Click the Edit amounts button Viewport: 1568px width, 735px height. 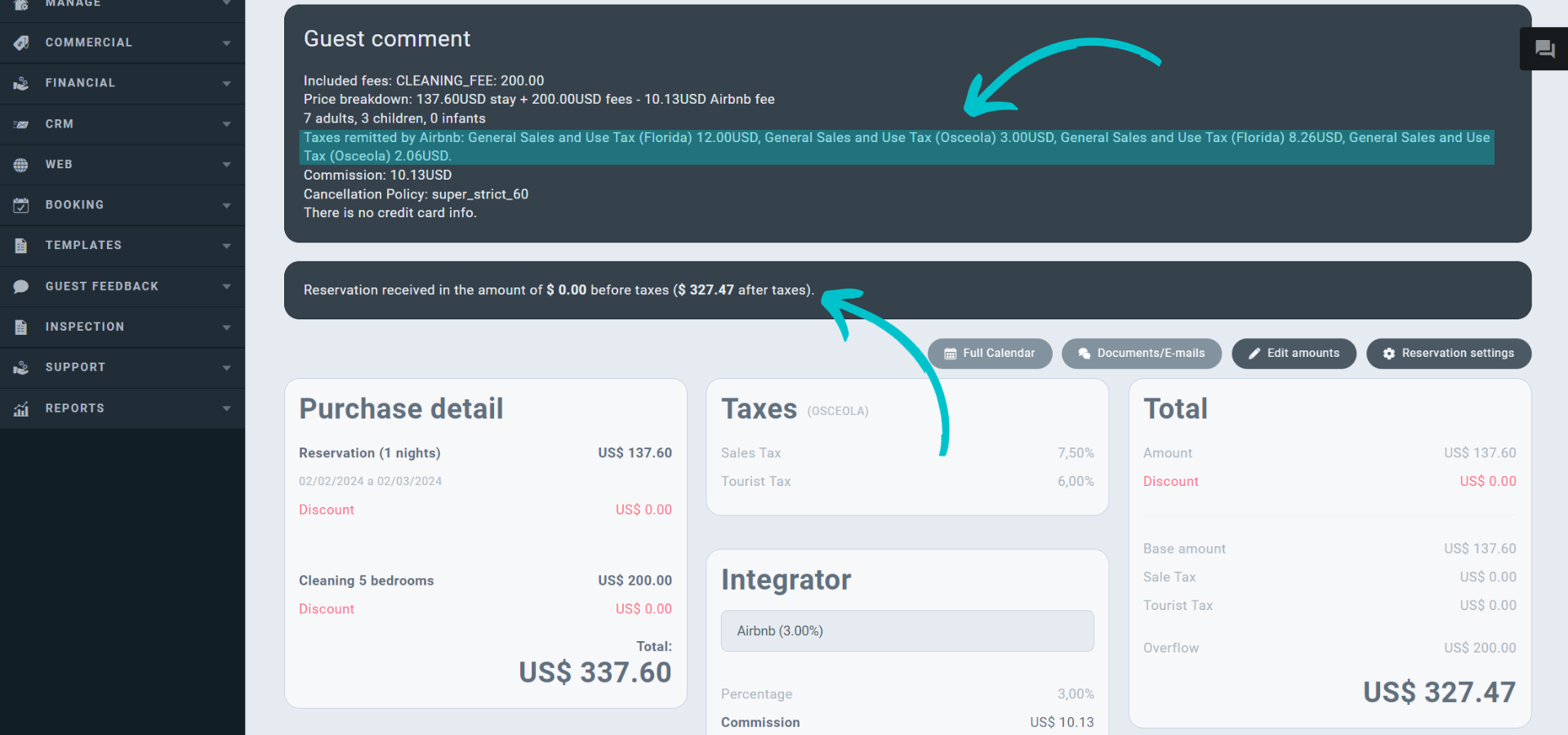(1294, 353)
